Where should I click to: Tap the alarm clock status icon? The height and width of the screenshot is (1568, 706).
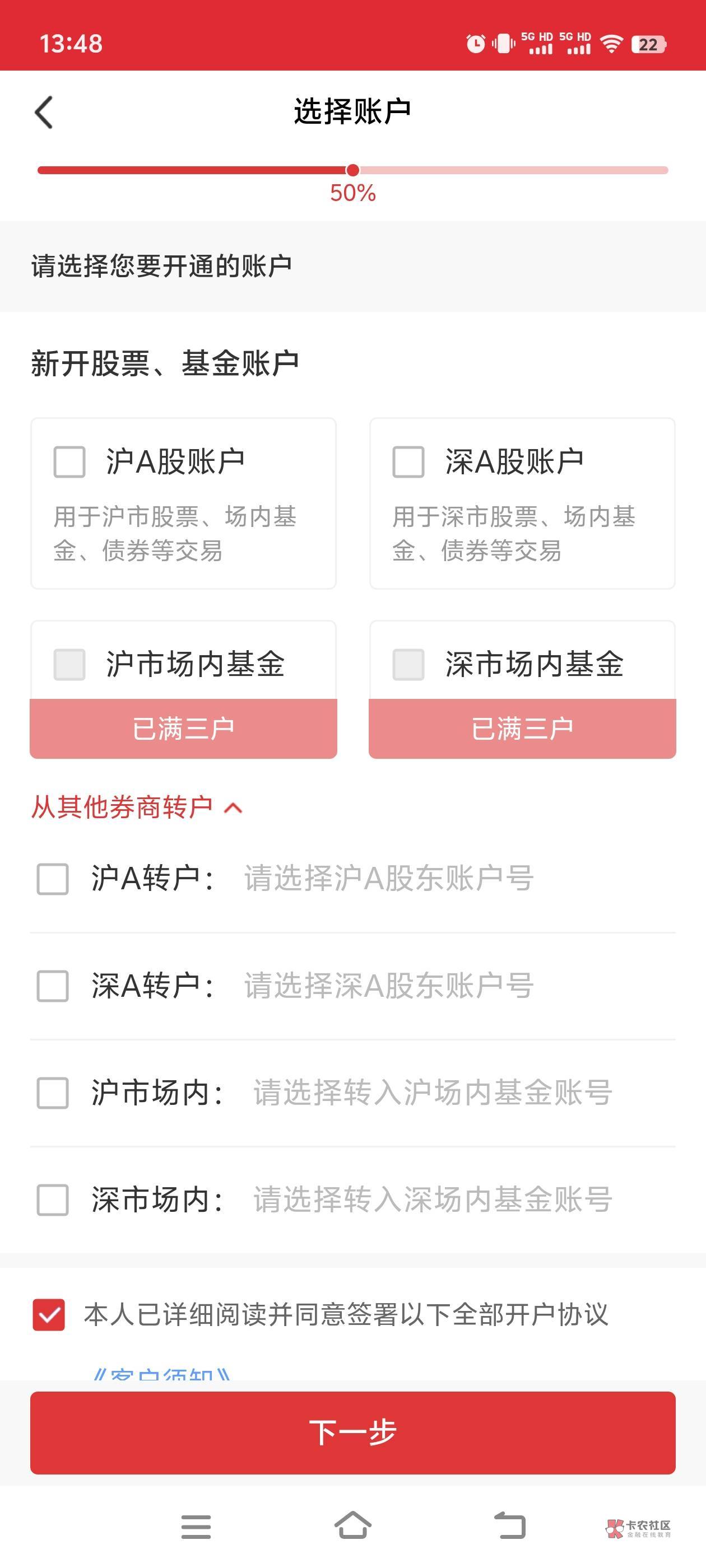(475, 44)
